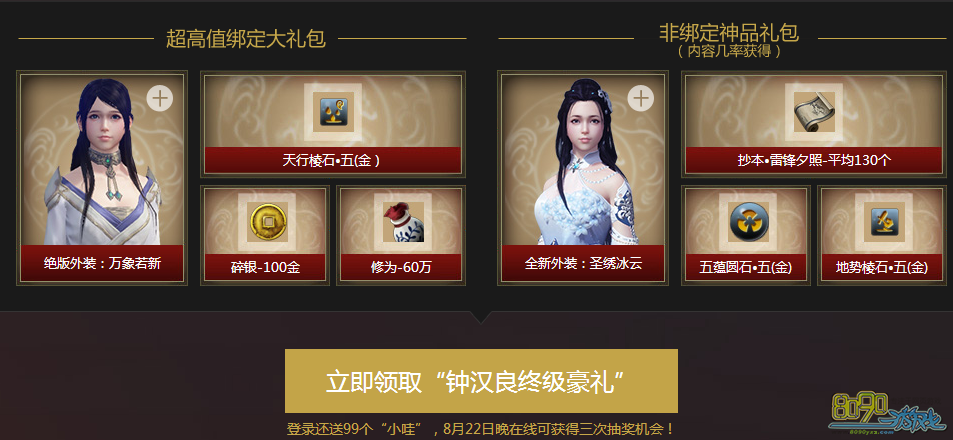Expand the 万象若新 outfit with plus icon

pos(160,98)
